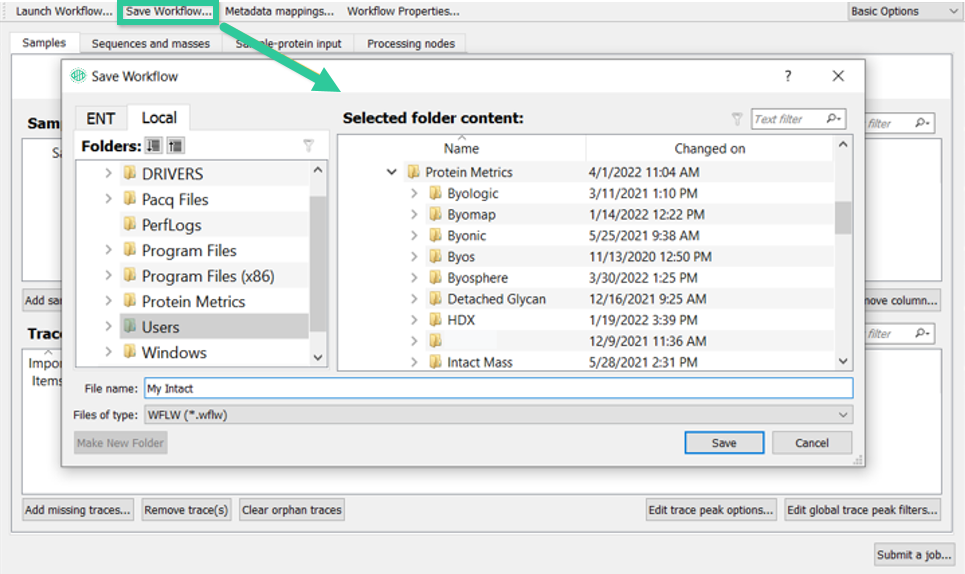Collapse the Protein Metrics content folder
965x574 pixels.
click(x=391, y=172)
